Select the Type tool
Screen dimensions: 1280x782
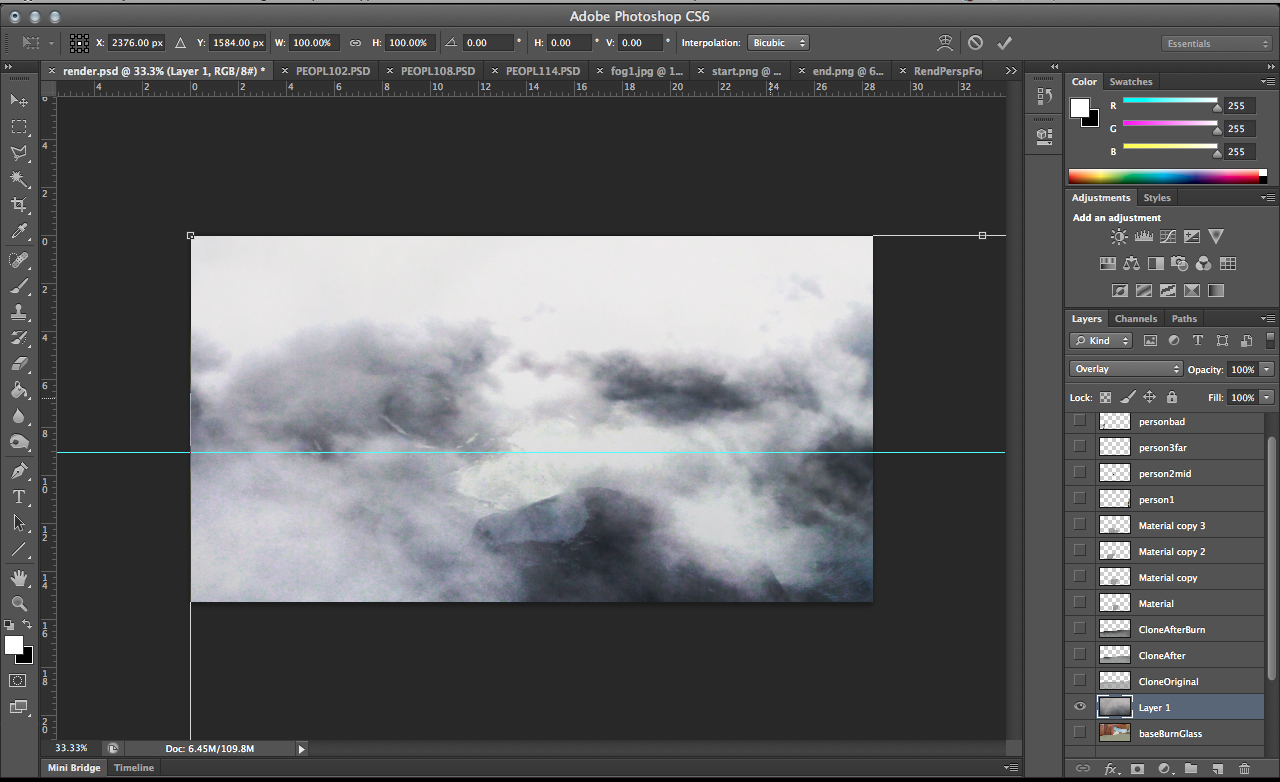[x=19, y=497]
